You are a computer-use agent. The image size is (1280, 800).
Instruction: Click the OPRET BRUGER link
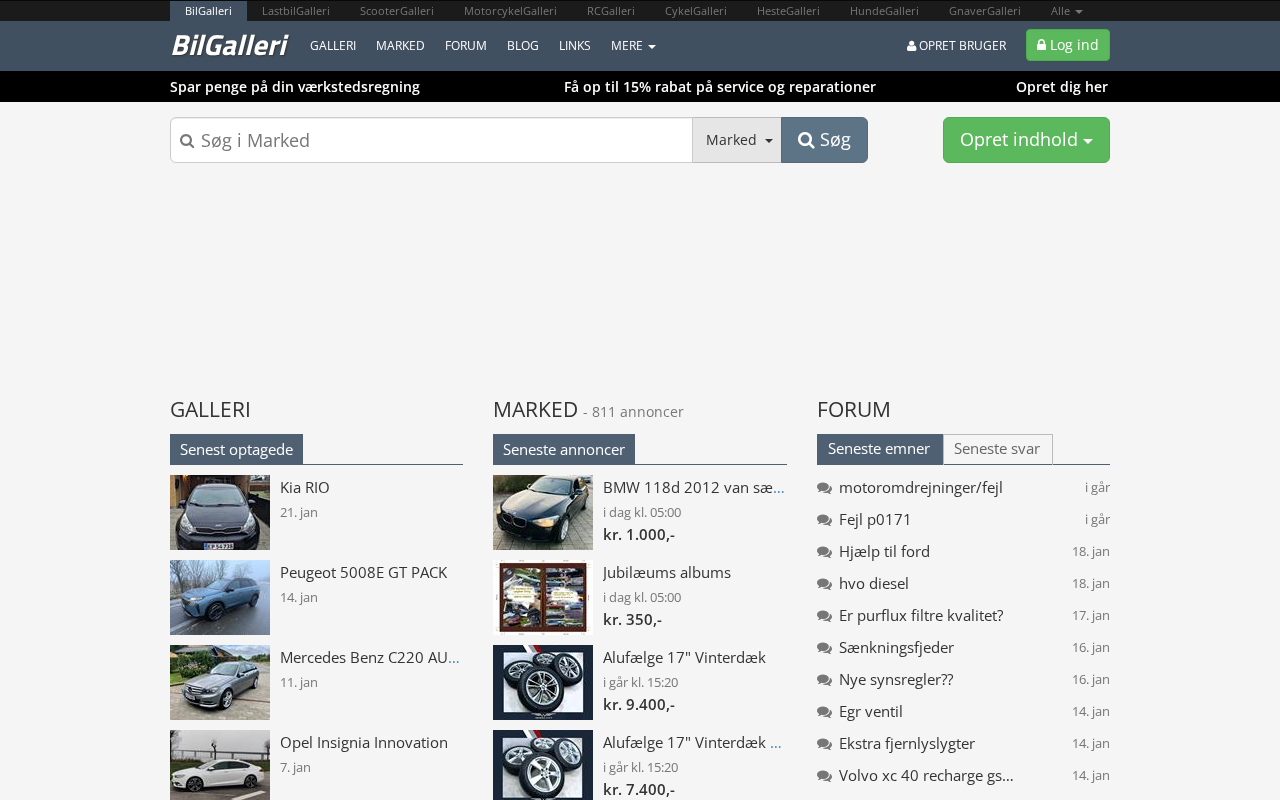[x=956, y=46]
